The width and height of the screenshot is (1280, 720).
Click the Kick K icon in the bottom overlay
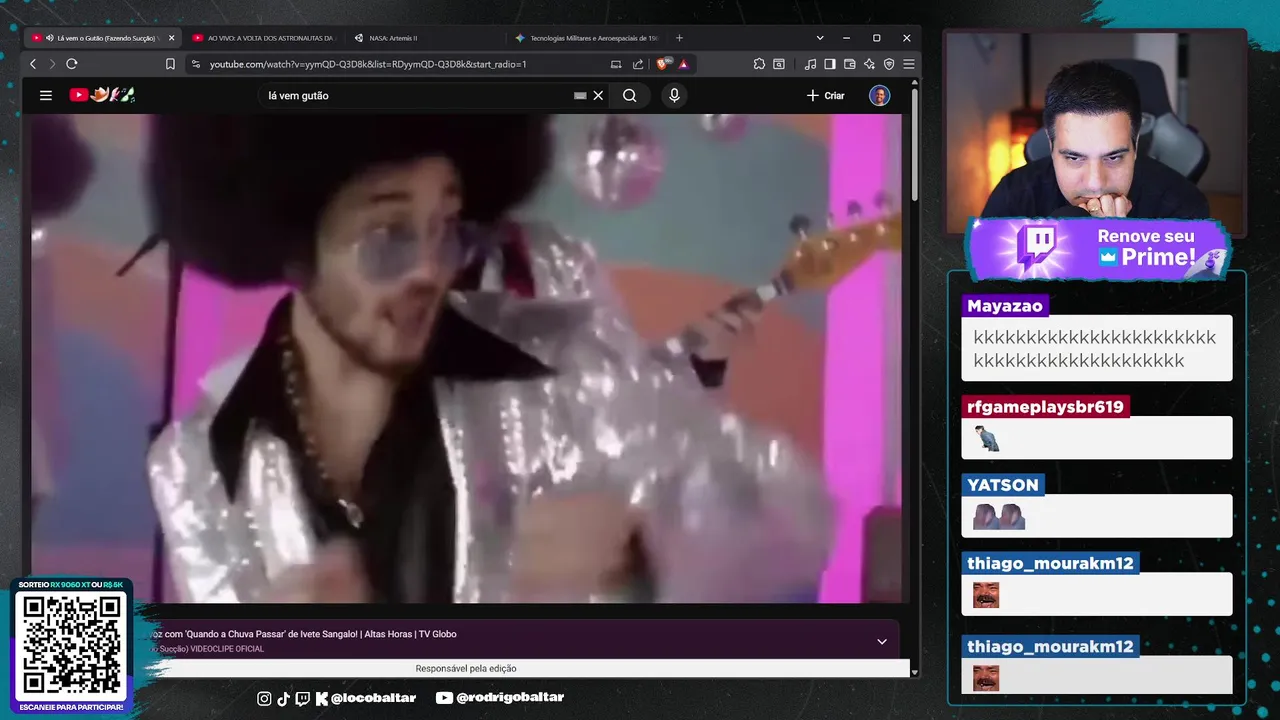[x=322, y=698]
